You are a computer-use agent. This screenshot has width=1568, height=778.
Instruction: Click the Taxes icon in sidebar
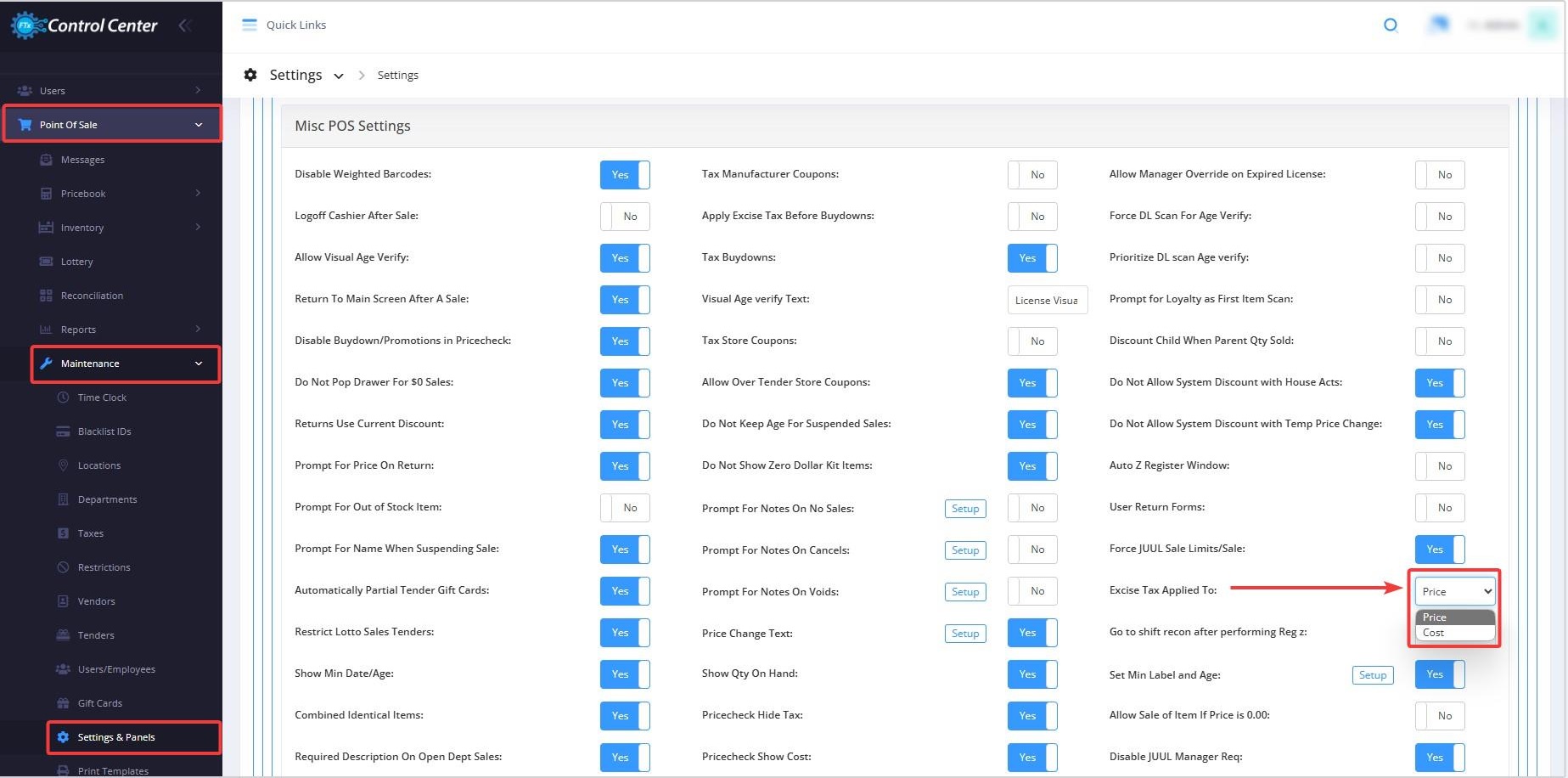click(x=63, y=533)
